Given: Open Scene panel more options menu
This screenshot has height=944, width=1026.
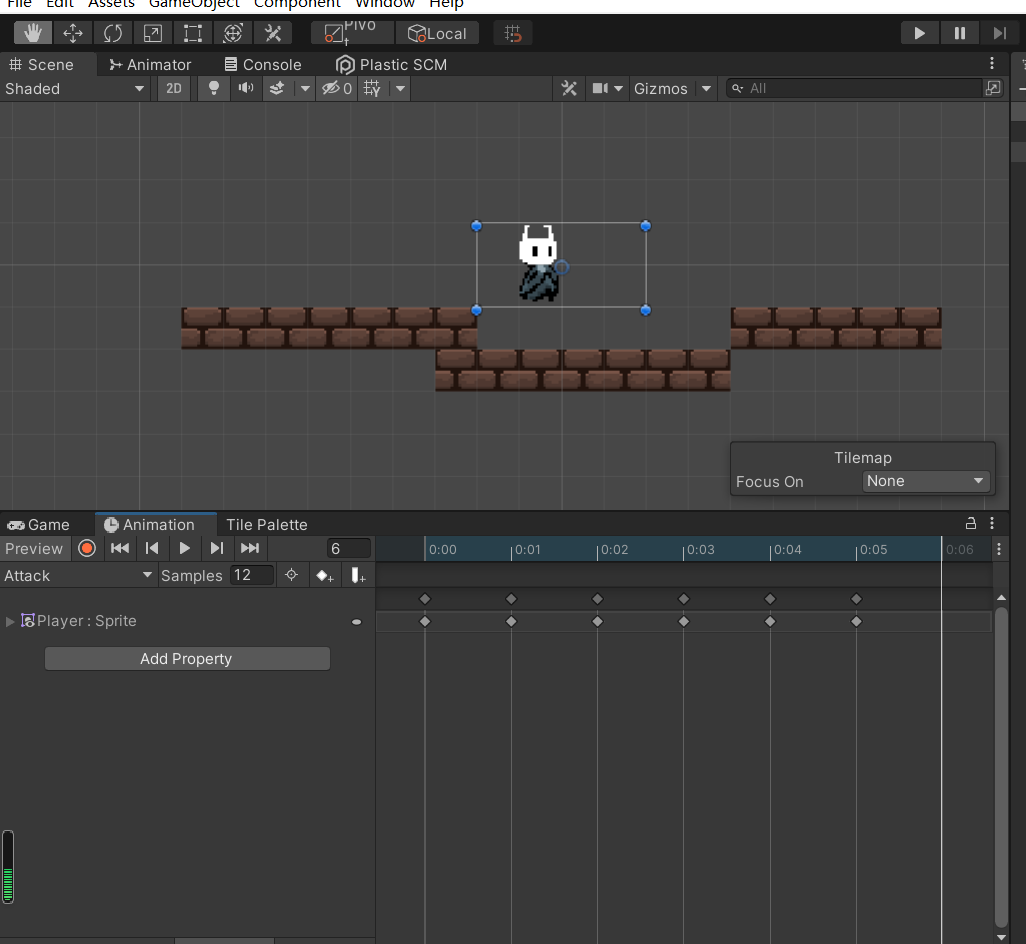Looking at the screenshot, I should point(992,63).
